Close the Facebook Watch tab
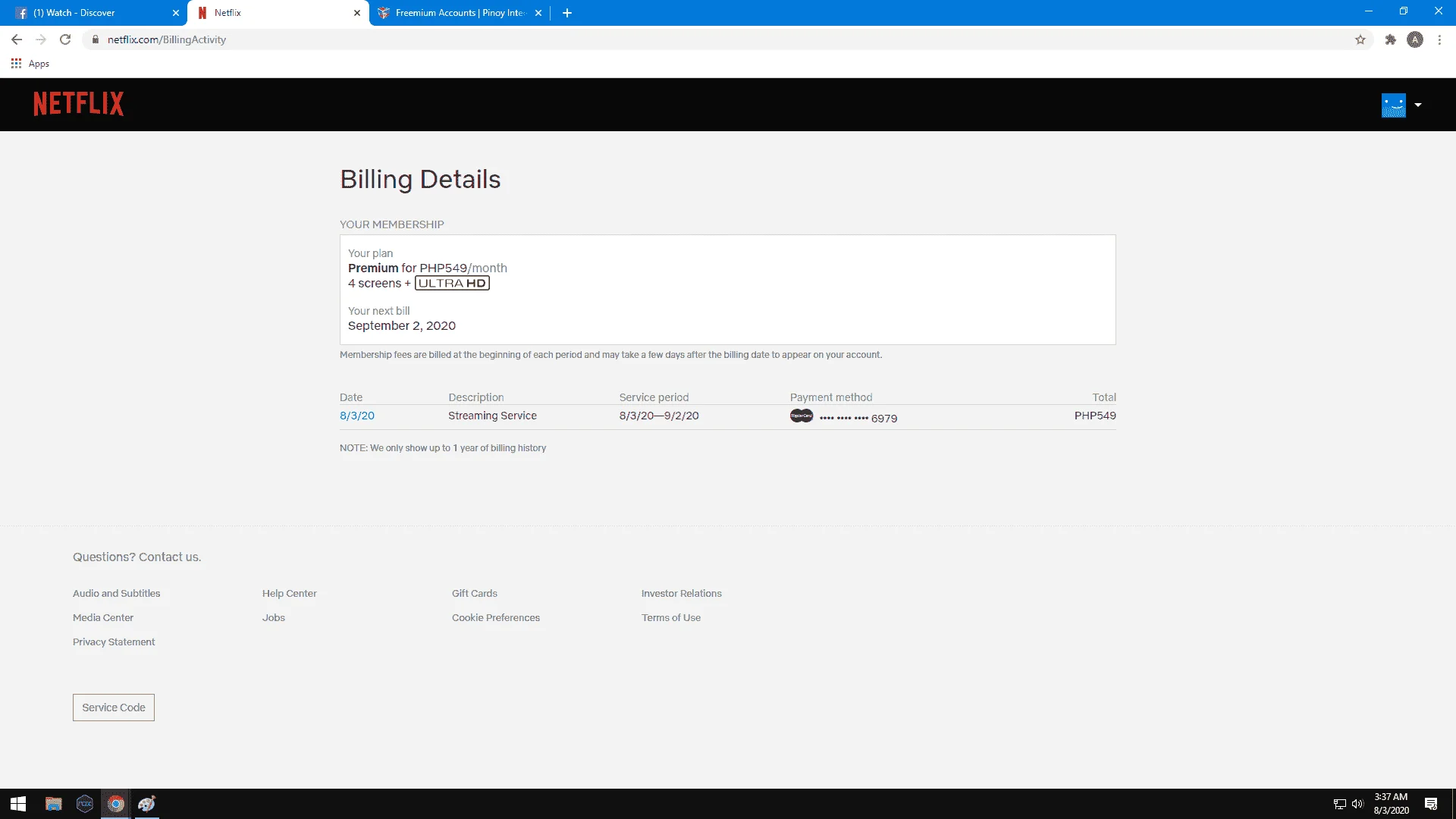 point(176,13)
